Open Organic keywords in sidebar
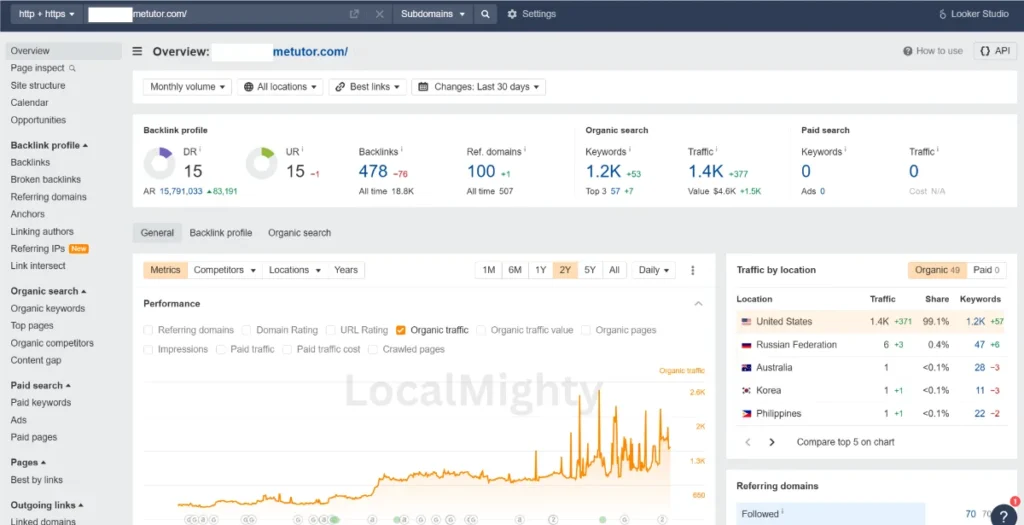1024x525 pixels. click(48, 309)
